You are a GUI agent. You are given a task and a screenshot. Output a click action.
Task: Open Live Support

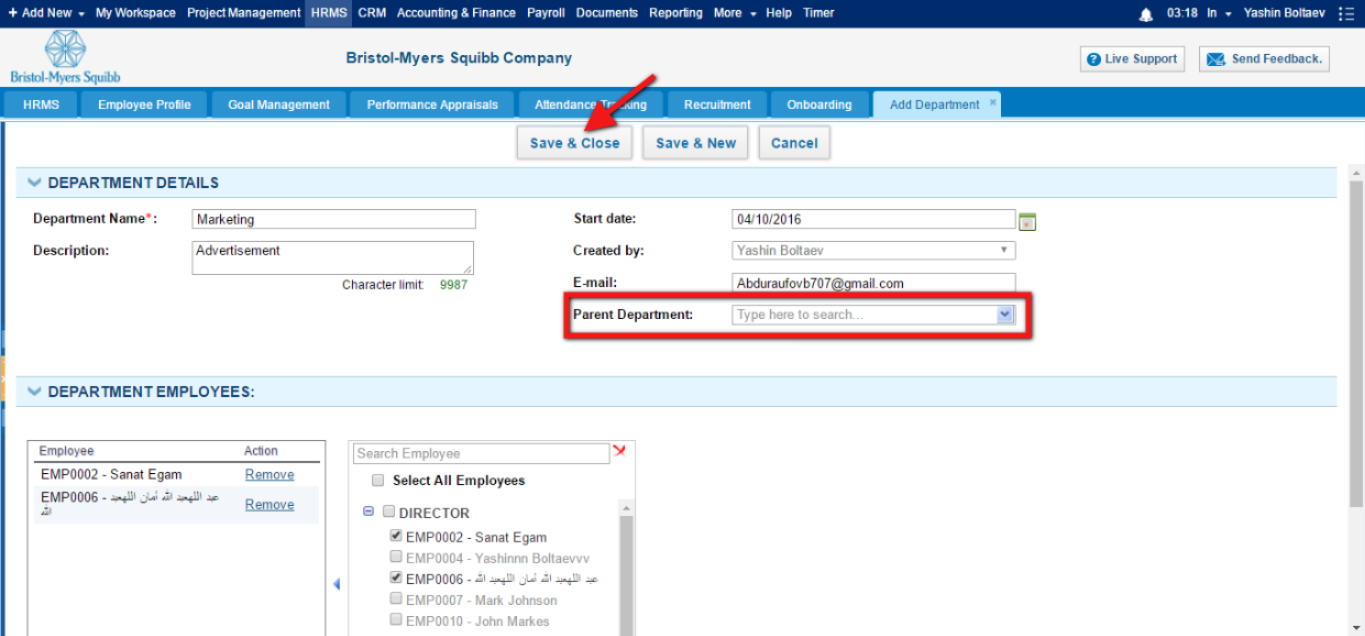[x=1132, y=59]
